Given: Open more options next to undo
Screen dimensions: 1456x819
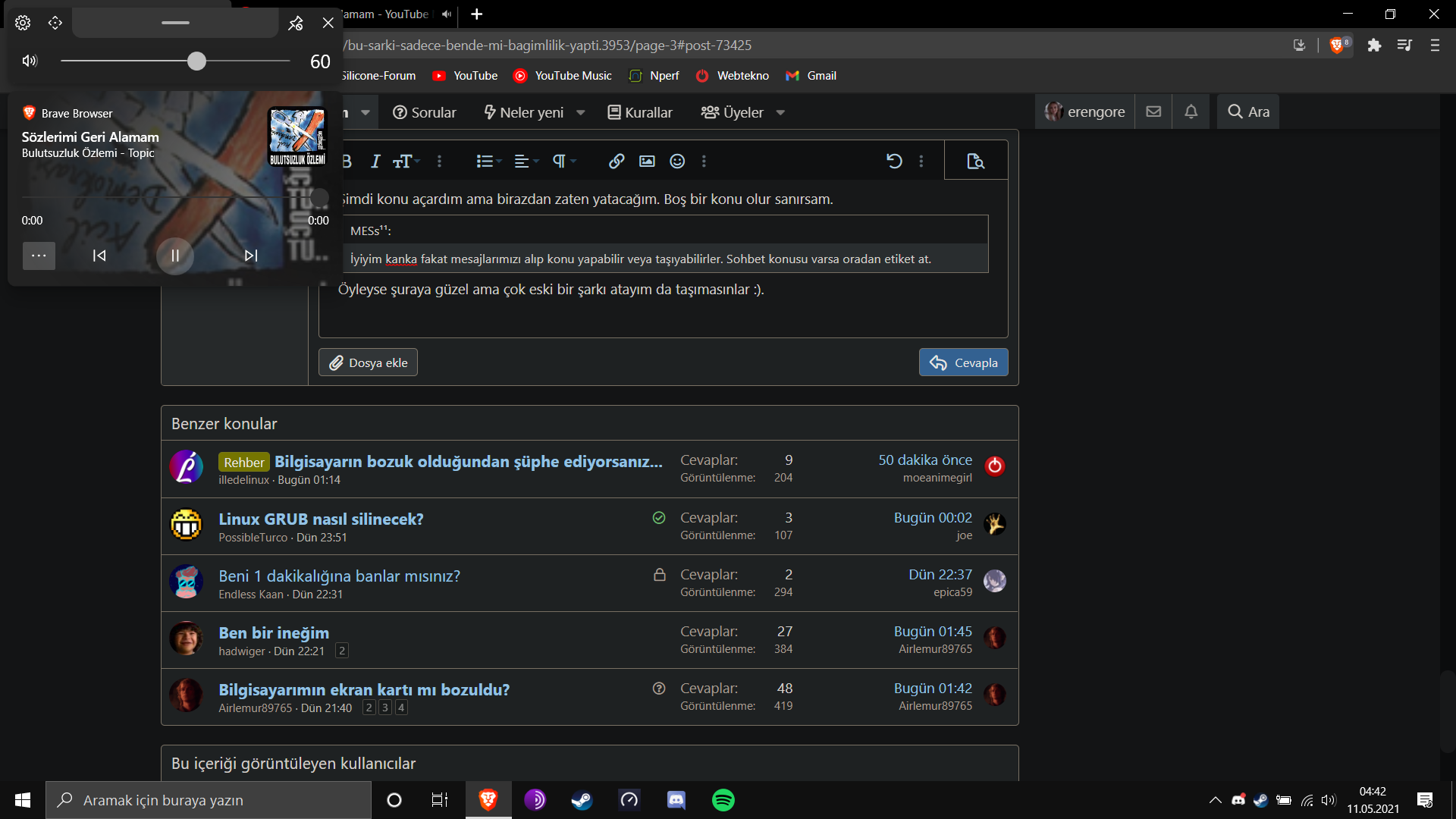Looking at the screenshot, I should coord(921,161).
